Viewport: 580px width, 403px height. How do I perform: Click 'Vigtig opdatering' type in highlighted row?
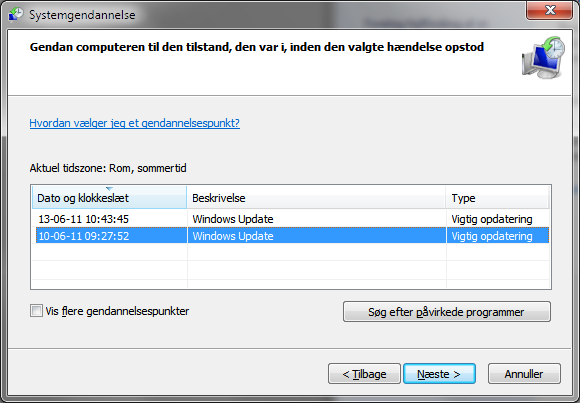pyautogui.click(x=492, y=236)
